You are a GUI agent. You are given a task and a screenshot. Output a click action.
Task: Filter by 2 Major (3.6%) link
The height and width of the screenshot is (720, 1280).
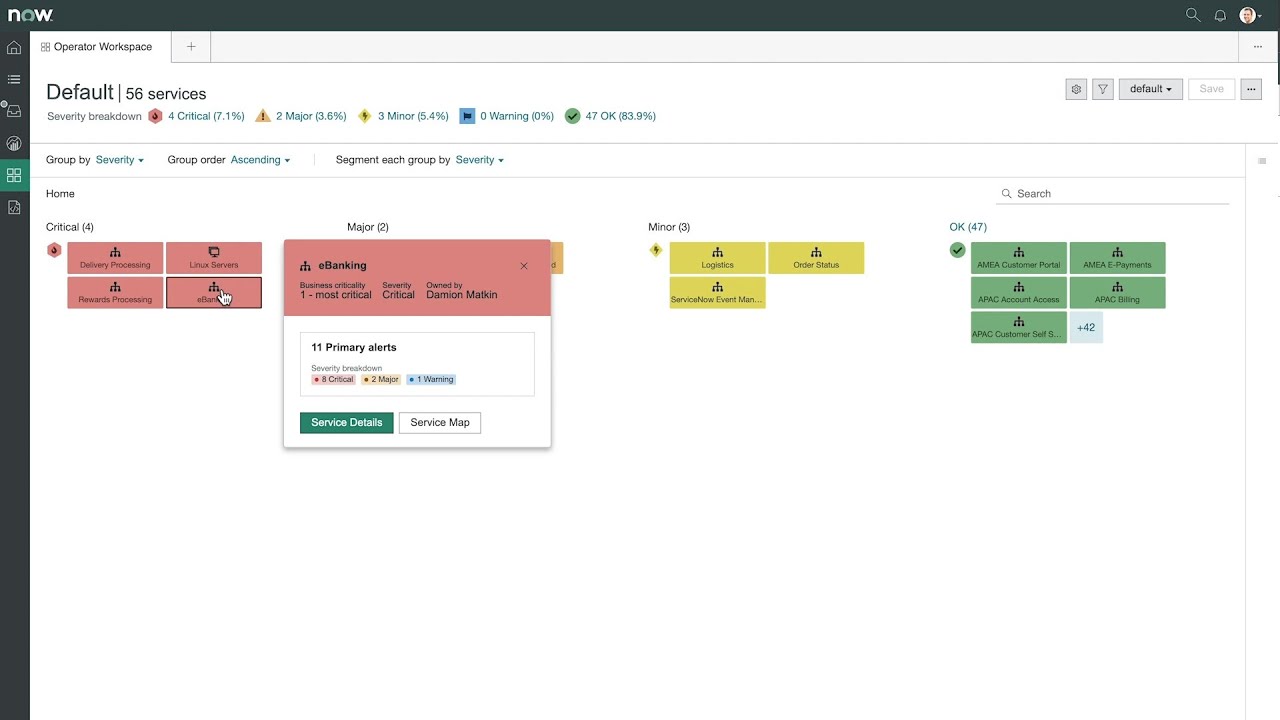[311, 116]
